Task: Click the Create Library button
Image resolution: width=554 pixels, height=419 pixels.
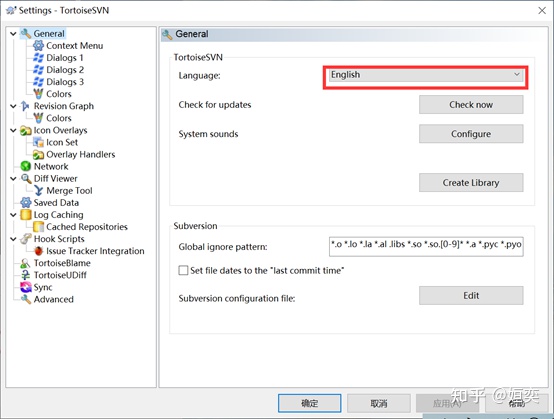Action: tap(471, 183)
